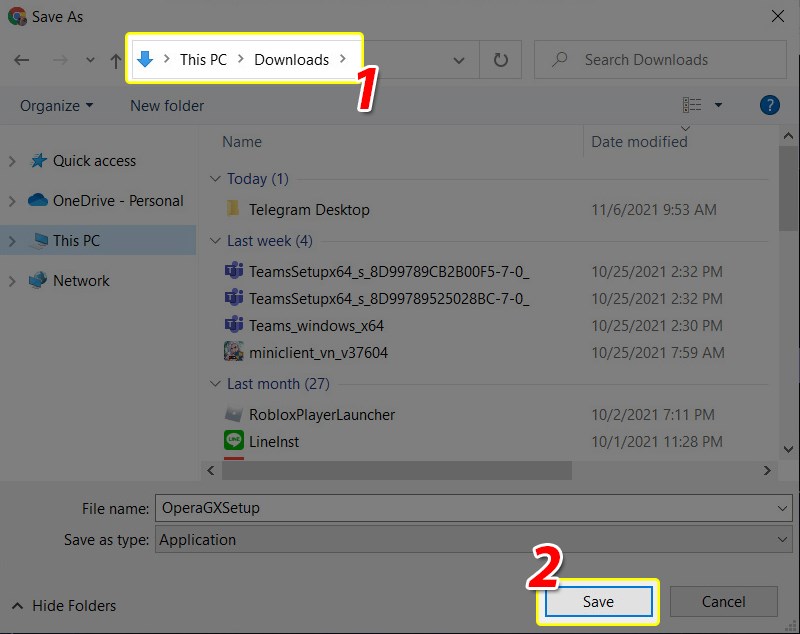The width and height of the screenshot is (800, 634).
Task: Click the green LINE icon of LineInst
Action: coord(234,440)
